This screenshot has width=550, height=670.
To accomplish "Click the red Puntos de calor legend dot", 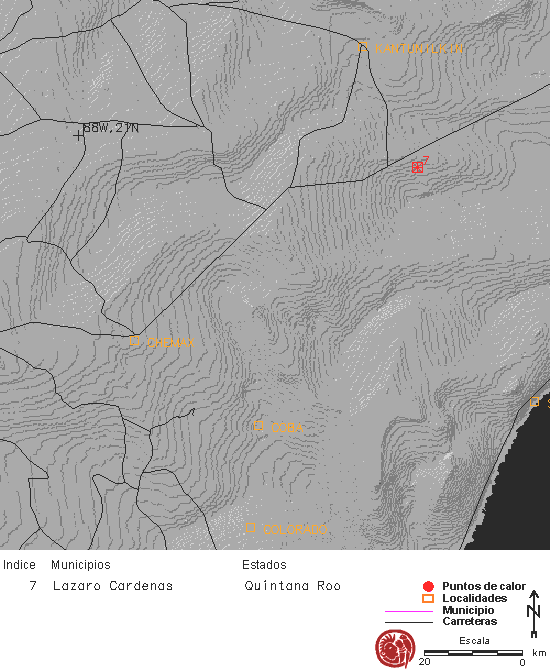I will pos(428,586).
